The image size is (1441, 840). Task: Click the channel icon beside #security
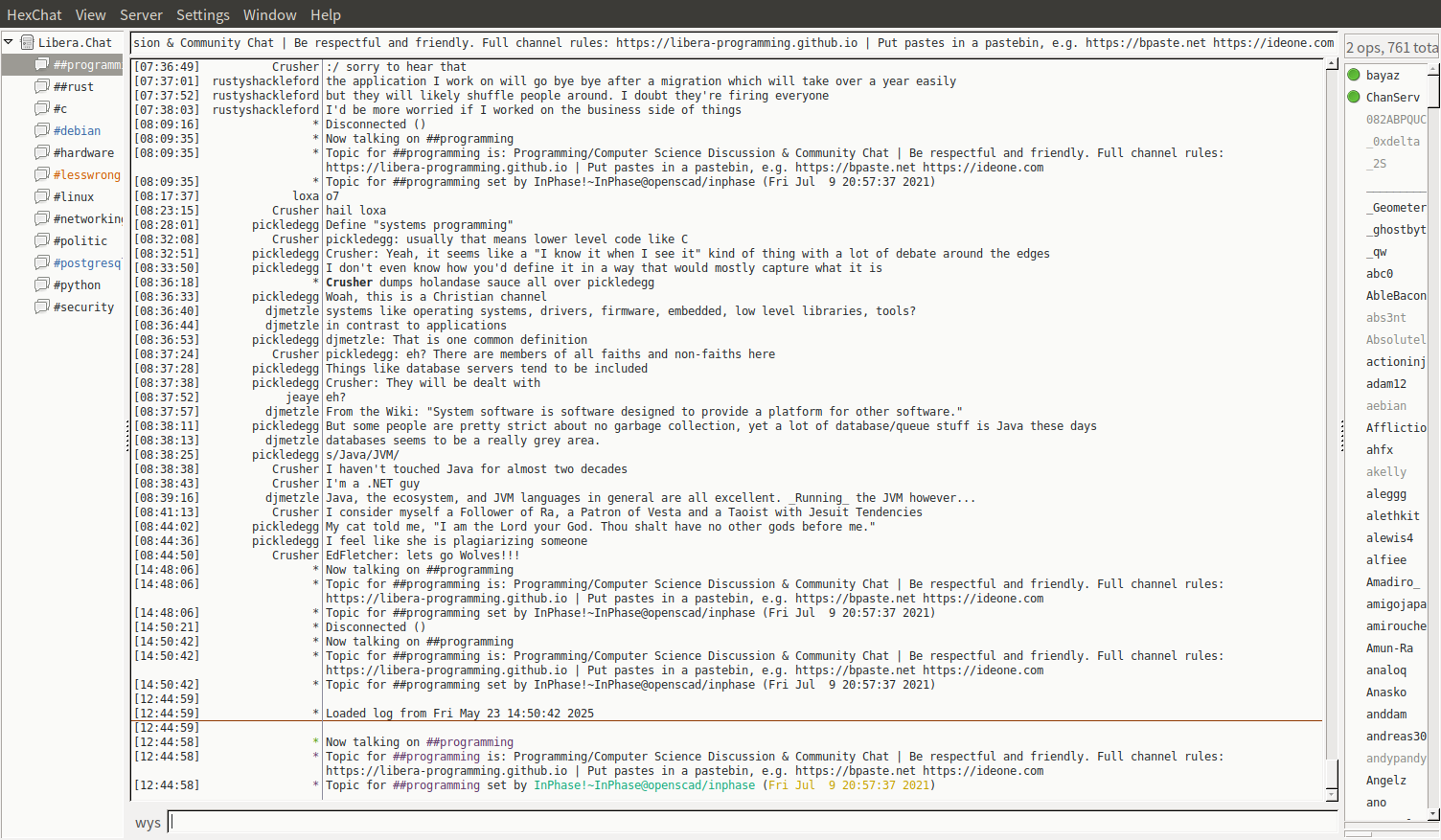pos(41,306)
